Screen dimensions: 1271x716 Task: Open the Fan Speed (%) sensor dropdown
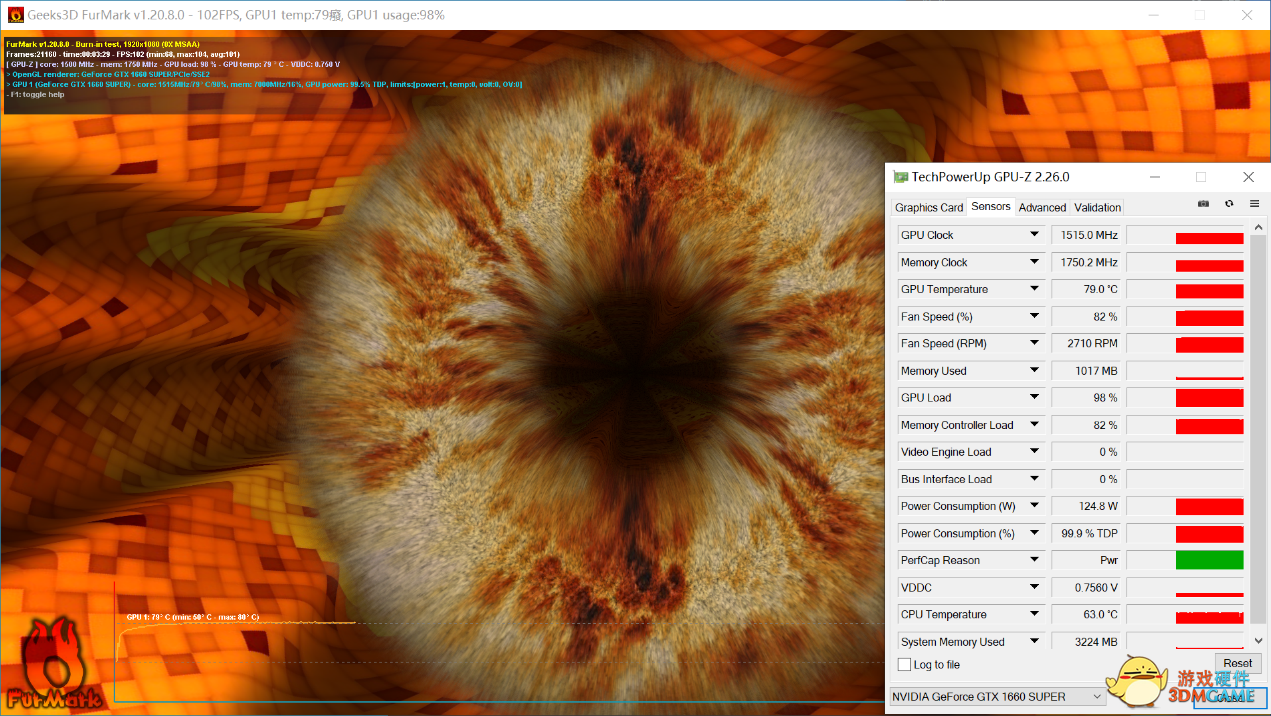pyautogui.click(x=1035, y=316)
